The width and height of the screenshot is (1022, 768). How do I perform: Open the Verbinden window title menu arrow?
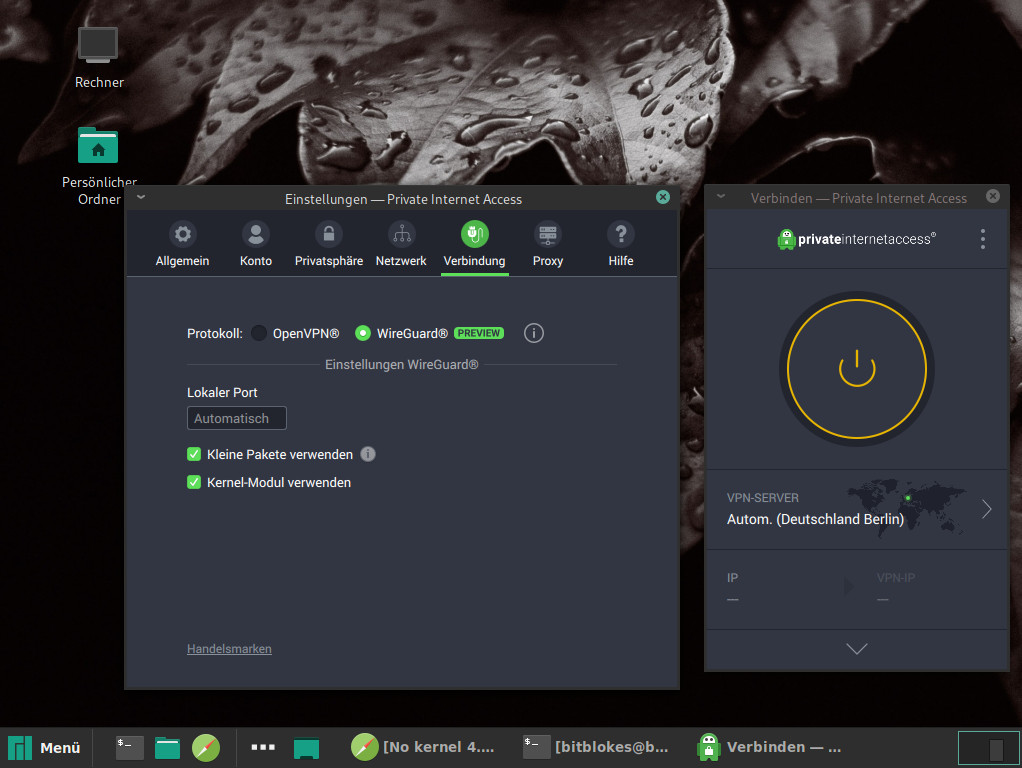(x=721, y=196)
